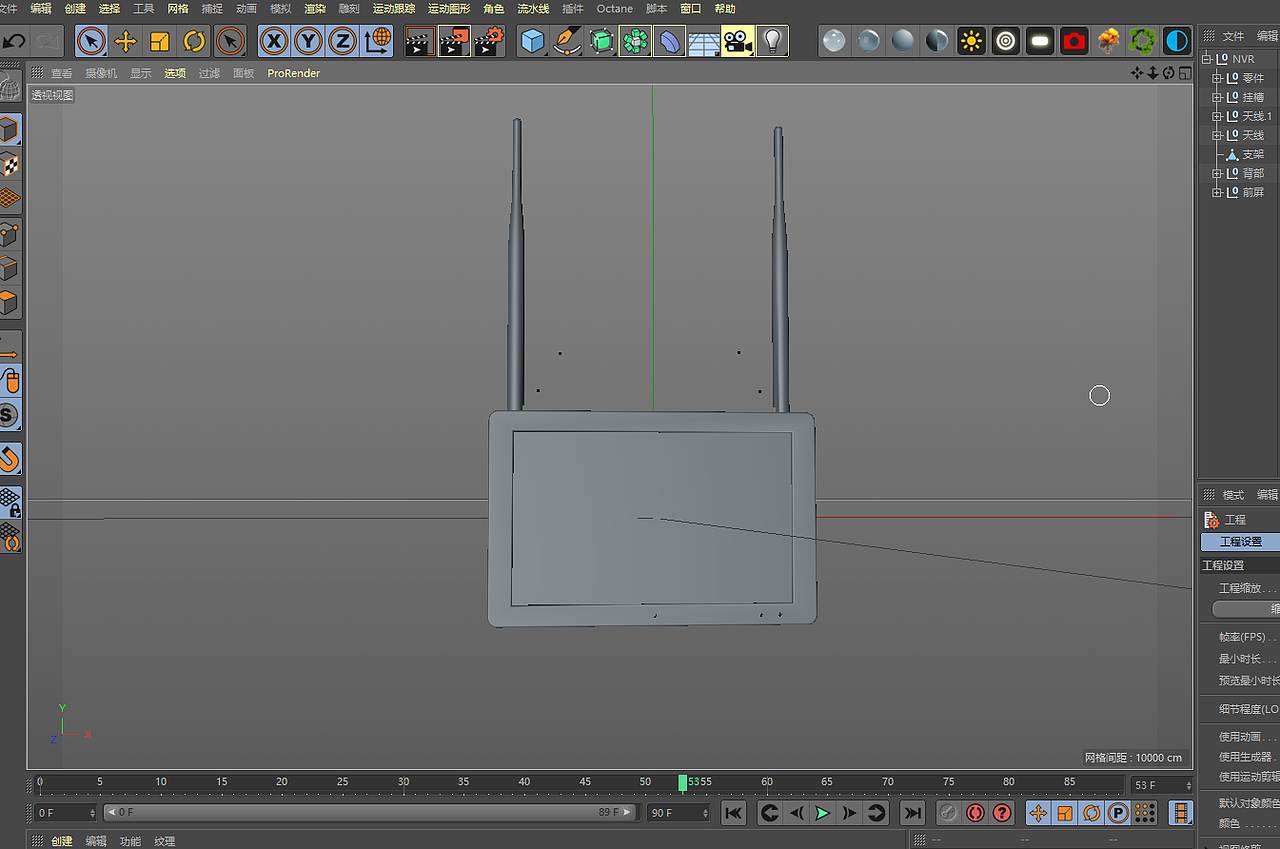
Task: Open the 运动图形 (MoGraph) menu
Action: (x=449, y=9)
